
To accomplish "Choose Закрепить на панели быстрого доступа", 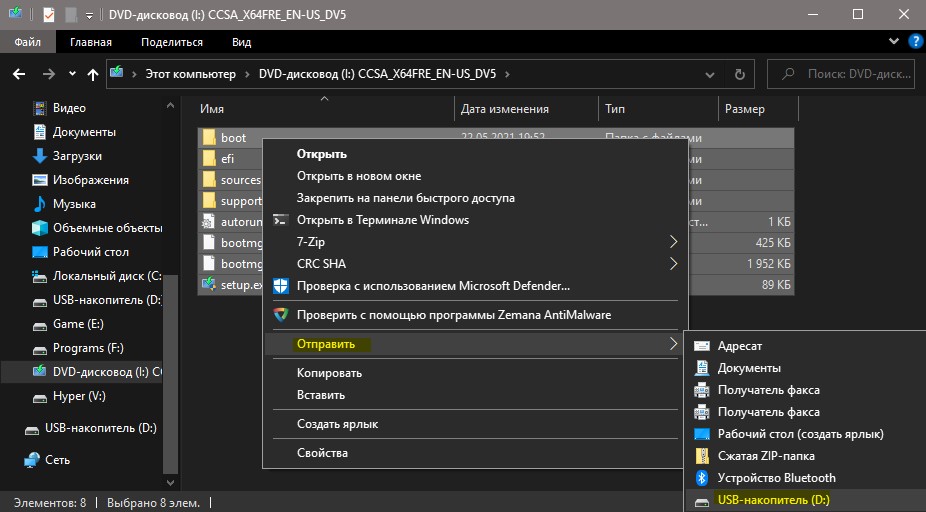I will pyautogui.click(x=476, y=198).
